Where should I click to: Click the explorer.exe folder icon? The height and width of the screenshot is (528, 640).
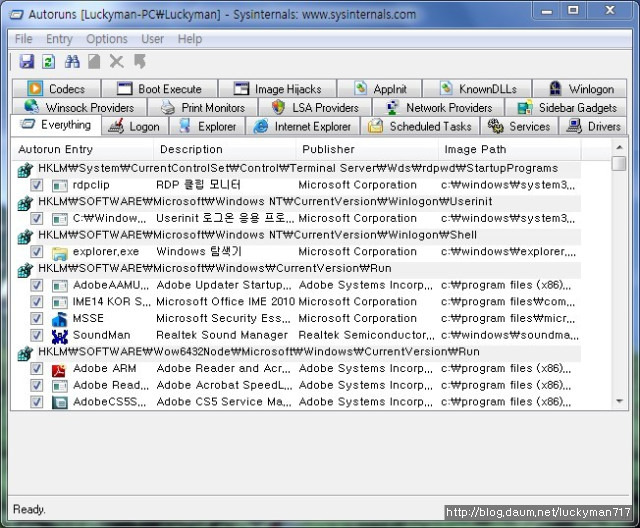pos(60,253)
